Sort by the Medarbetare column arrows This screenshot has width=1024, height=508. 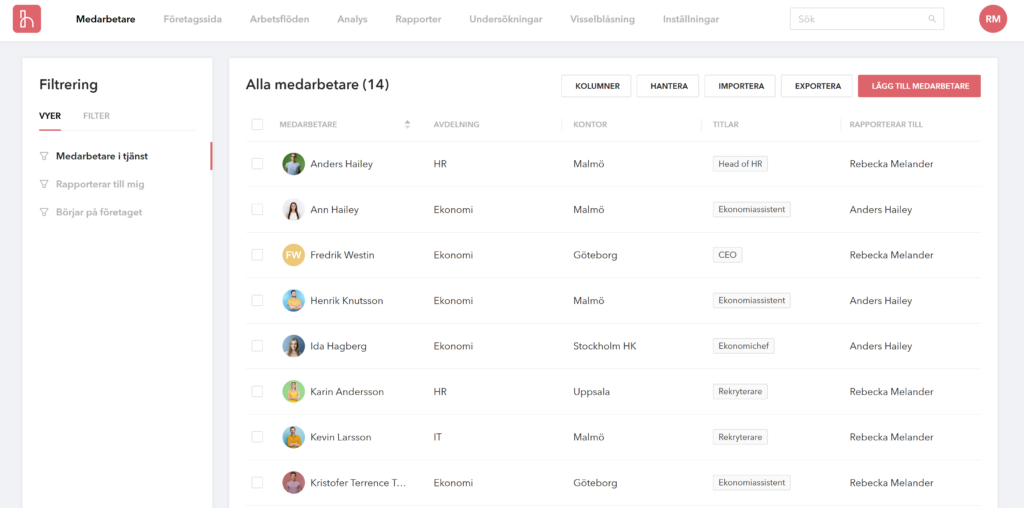[408, 124]
